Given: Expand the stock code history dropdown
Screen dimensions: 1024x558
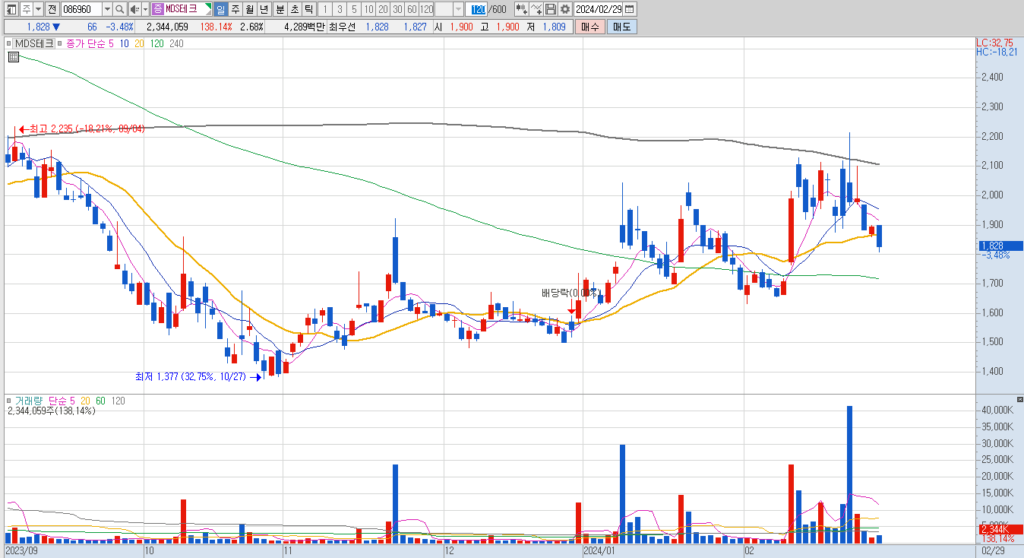Looking at the screenshot, I should coord(107,9).
